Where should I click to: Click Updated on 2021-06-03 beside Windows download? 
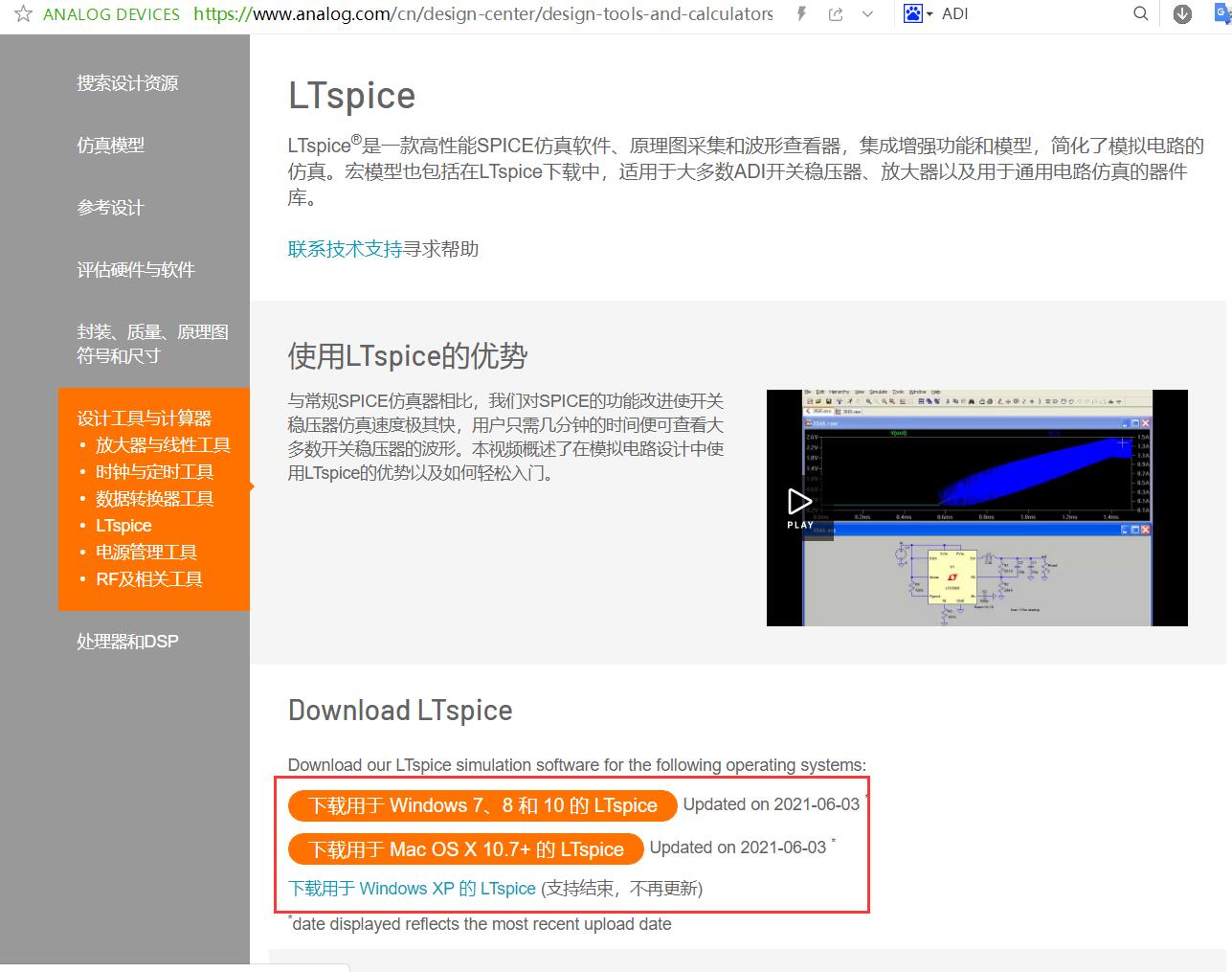(x=772, y=804)
